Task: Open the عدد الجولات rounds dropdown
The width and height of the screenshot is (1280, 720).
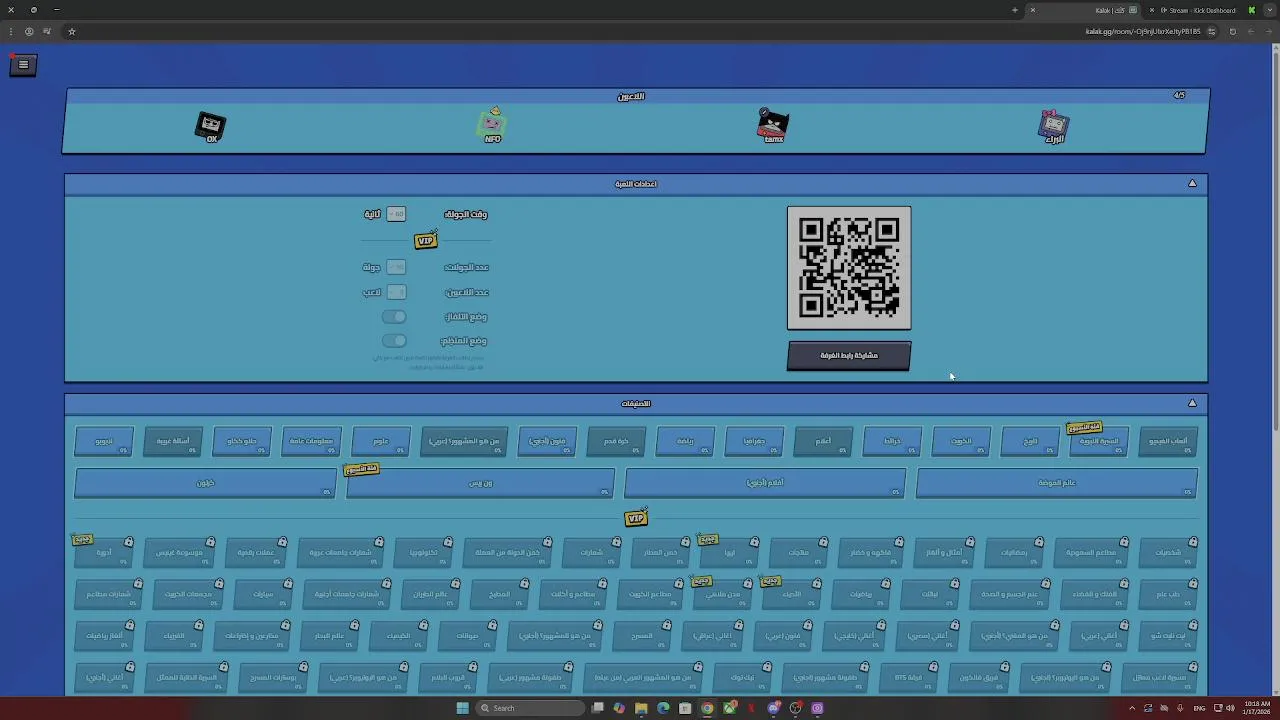Action: click(x=396, y=267)
